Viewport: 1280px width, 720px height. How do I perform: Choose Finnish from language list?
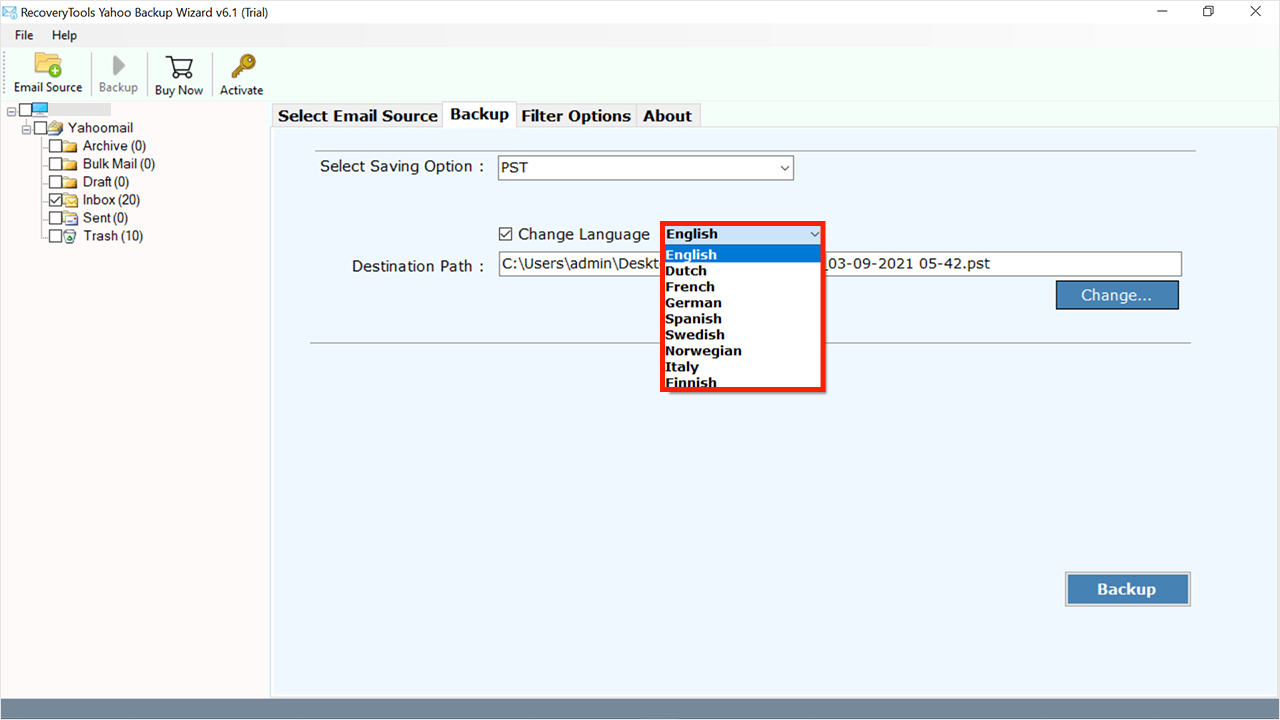[742, 382]
